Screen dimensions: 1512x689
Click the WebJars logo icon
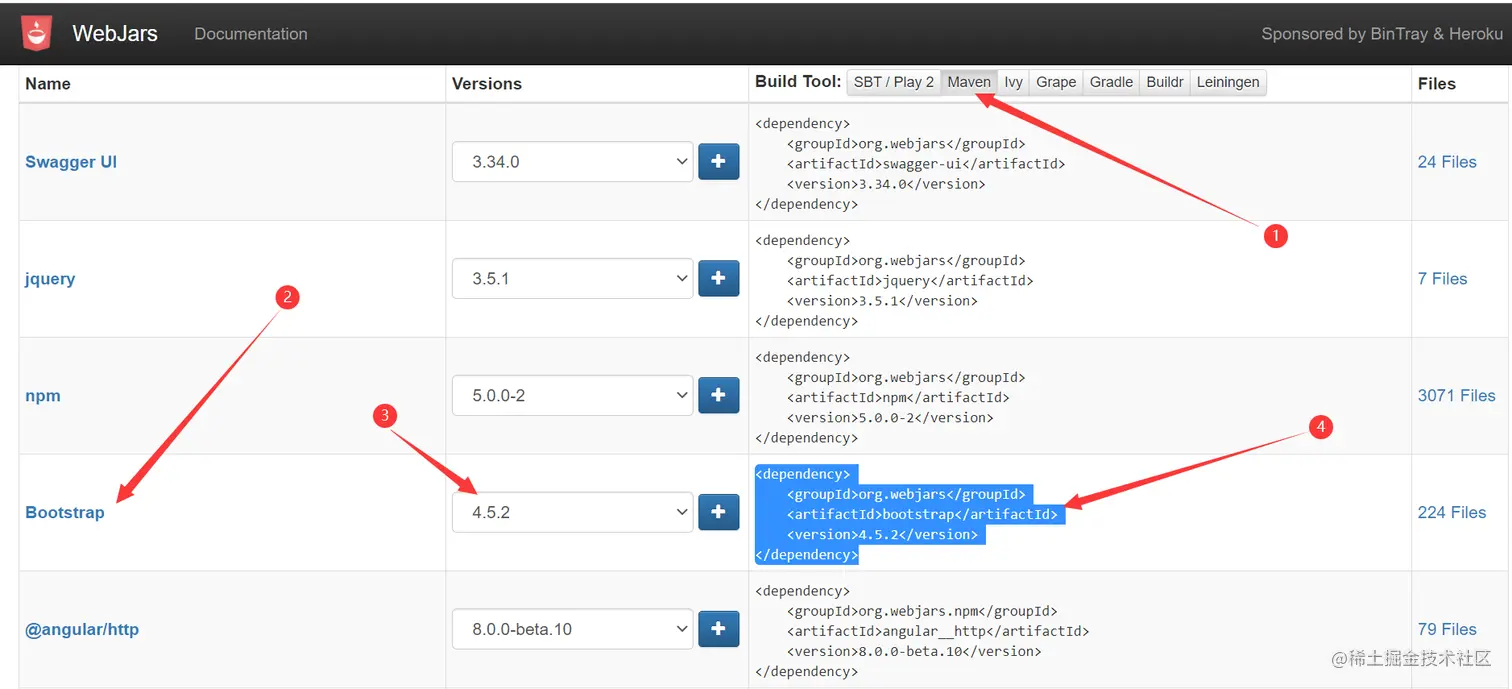(37, 33)
